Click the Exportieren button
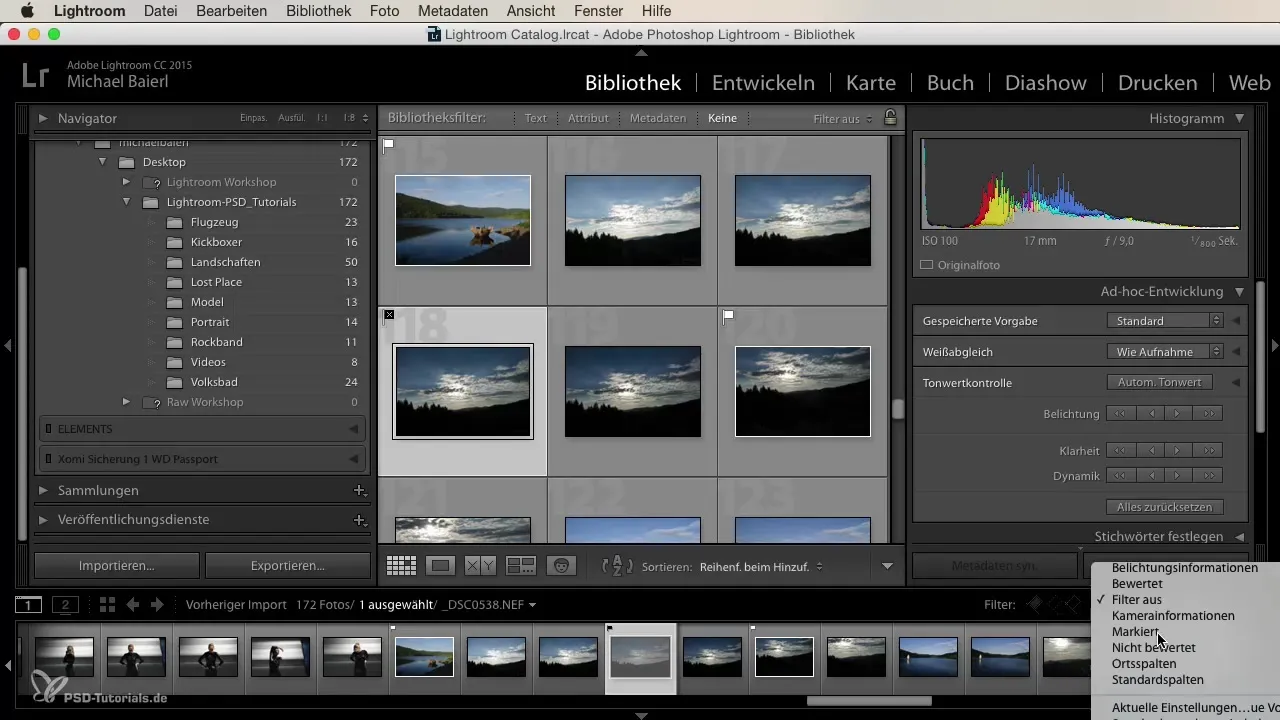The height and width of the screenshot is (720, 1280). pos(287,565)
